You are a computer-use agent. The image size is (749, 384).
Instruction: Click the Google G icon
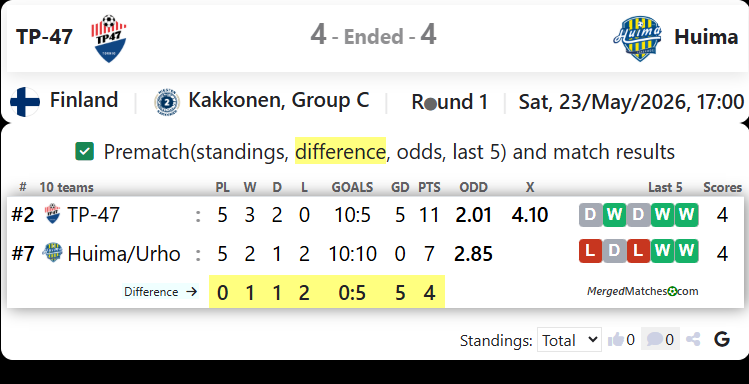coord(722,339)
